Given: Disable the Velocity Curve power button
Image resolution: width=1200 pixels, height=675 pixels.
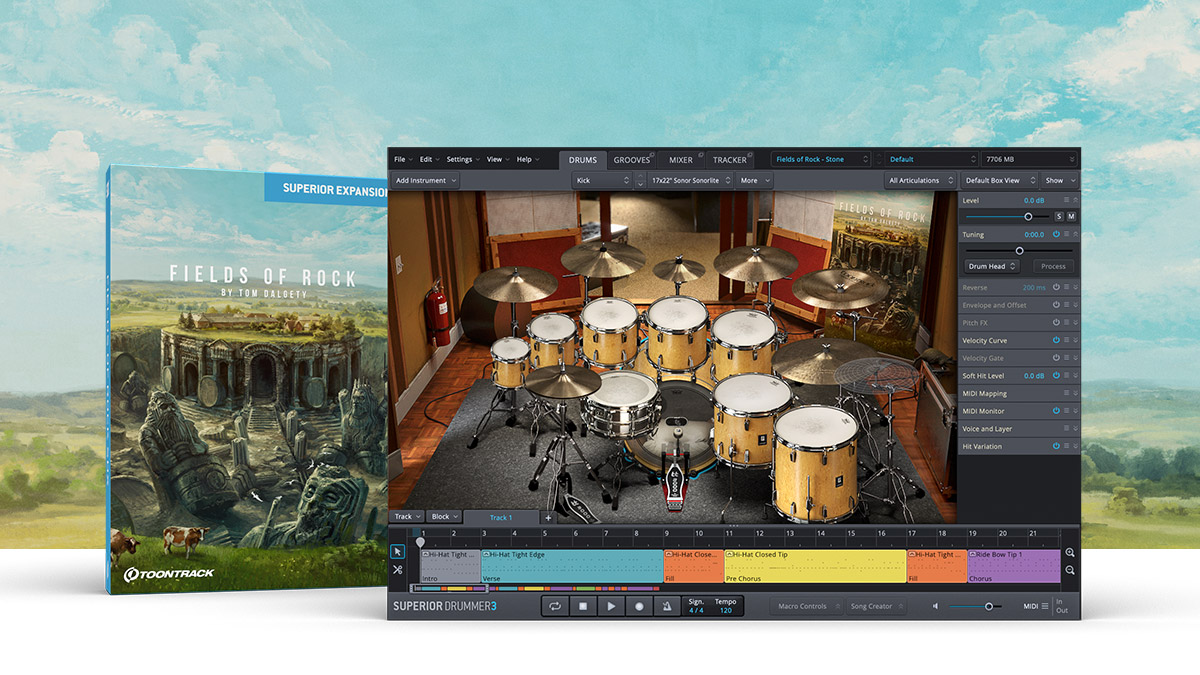Looking at the screenshot, I should point(1056,340).
